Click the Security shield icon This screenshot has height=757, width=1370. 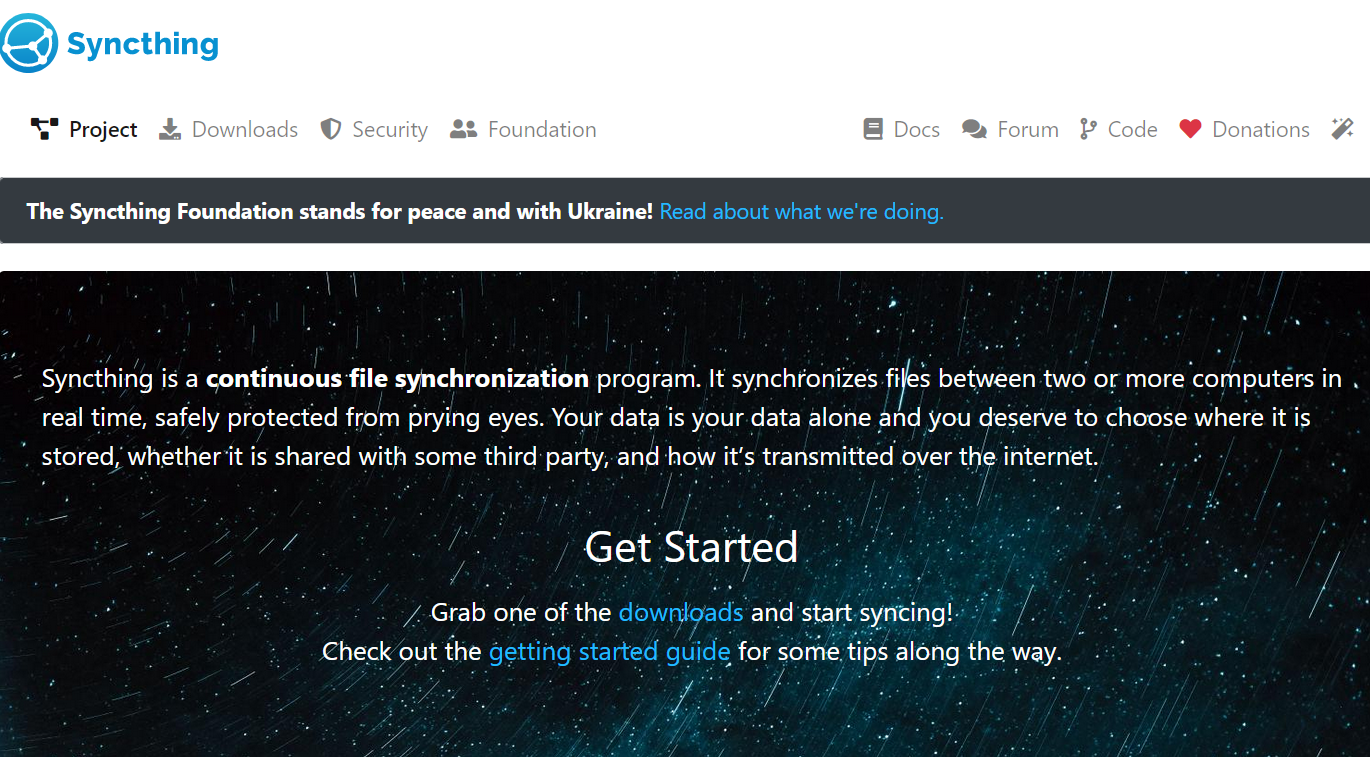click(x=331, y=129)
